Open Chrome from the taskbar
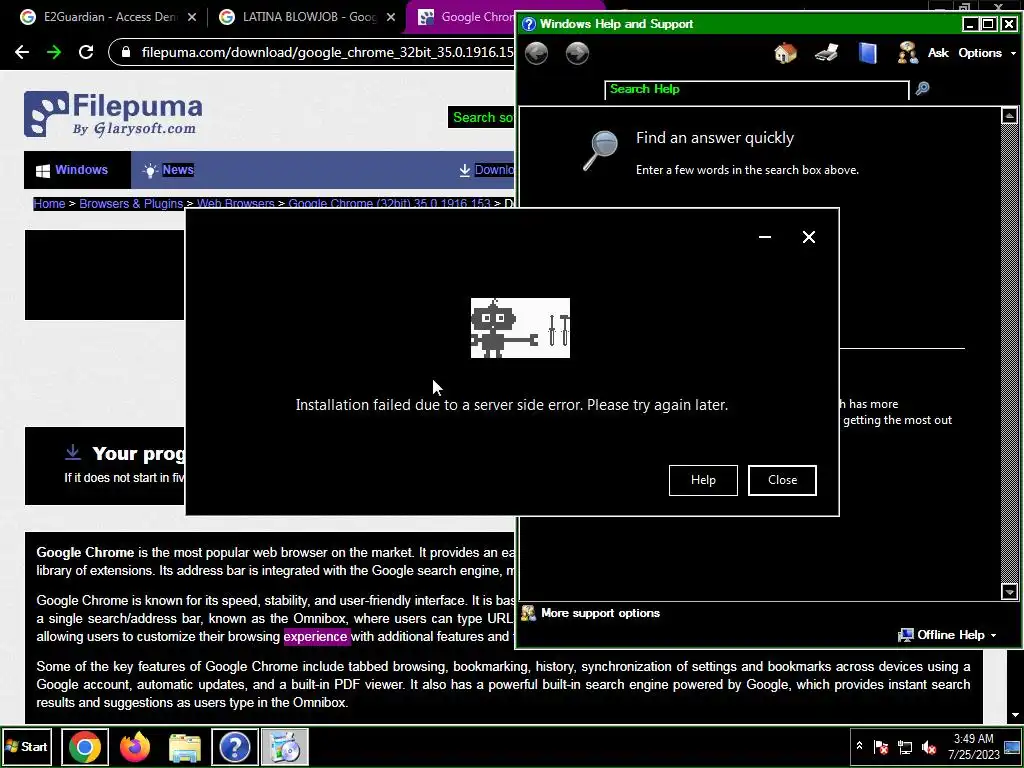Screen dimensions: 1024x768 tap(85, 746)
